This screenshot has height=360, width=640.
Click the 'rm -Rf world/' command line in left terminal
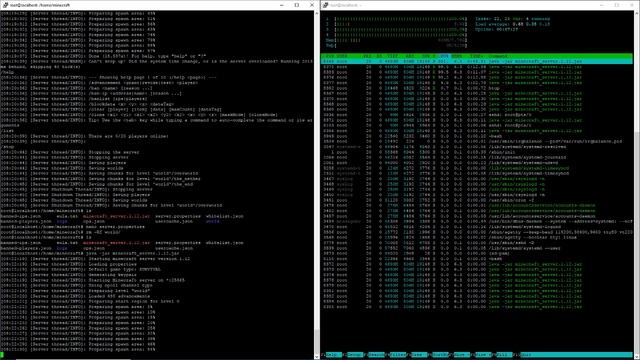pos(60,232)
